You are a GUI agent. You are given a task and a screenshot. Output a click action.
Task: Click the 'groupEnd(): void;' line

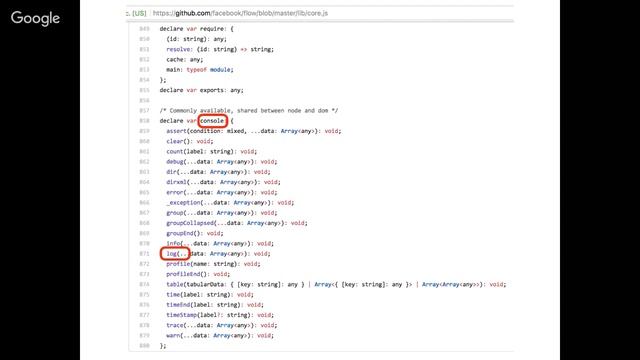tap(195, 233)
